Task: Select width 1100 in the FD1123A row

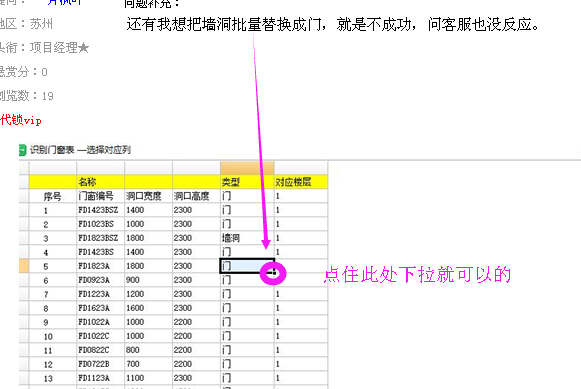Action: pyautogui.click(x=148, y=378)
